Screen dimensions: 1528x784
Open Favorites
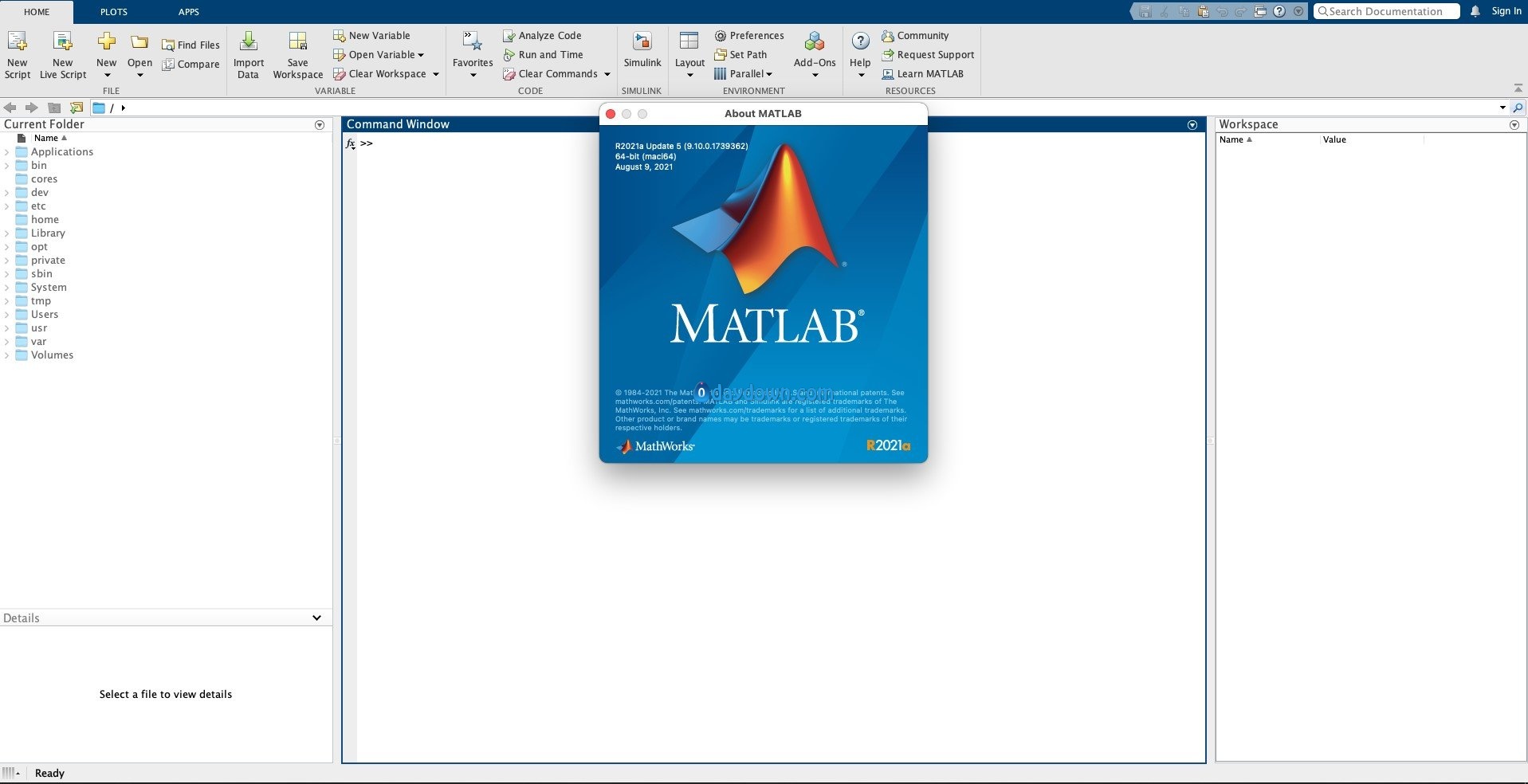pyautogui.click(x=473, y=55)
